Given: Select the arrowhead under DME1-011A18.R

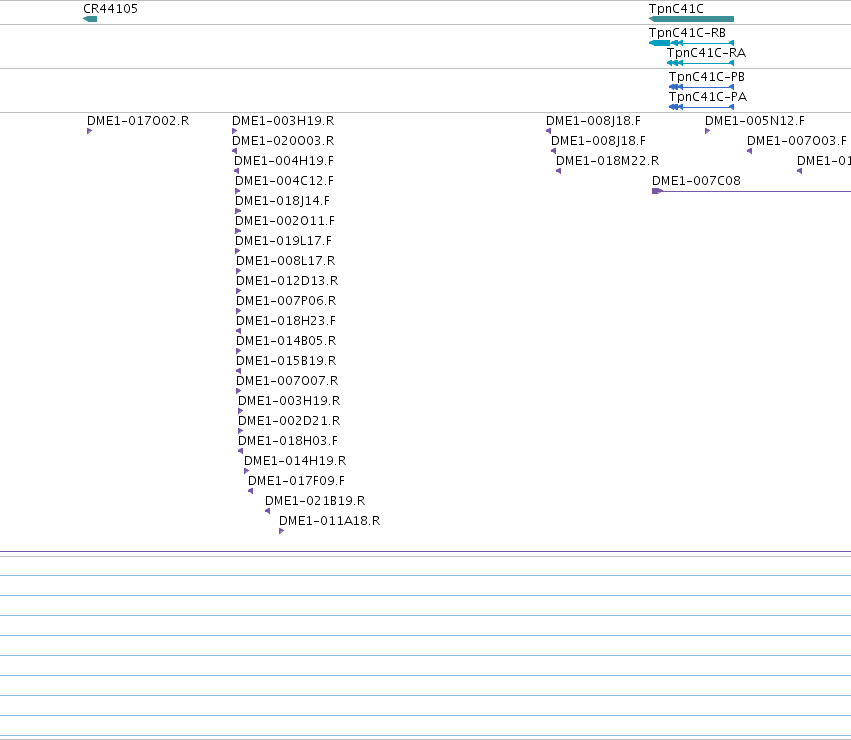Looking at the screenshot, I should point(282,531).
